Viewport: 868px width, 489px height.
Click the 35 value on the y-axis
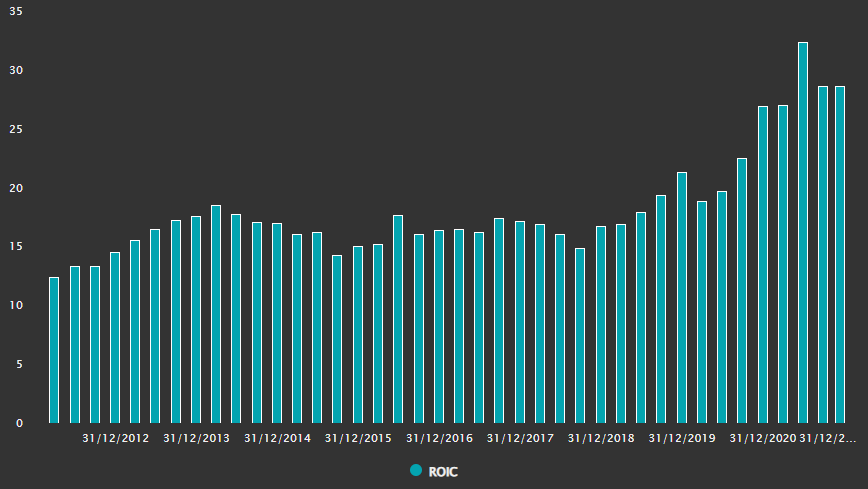pyautogui.click(x=16, y=11)
